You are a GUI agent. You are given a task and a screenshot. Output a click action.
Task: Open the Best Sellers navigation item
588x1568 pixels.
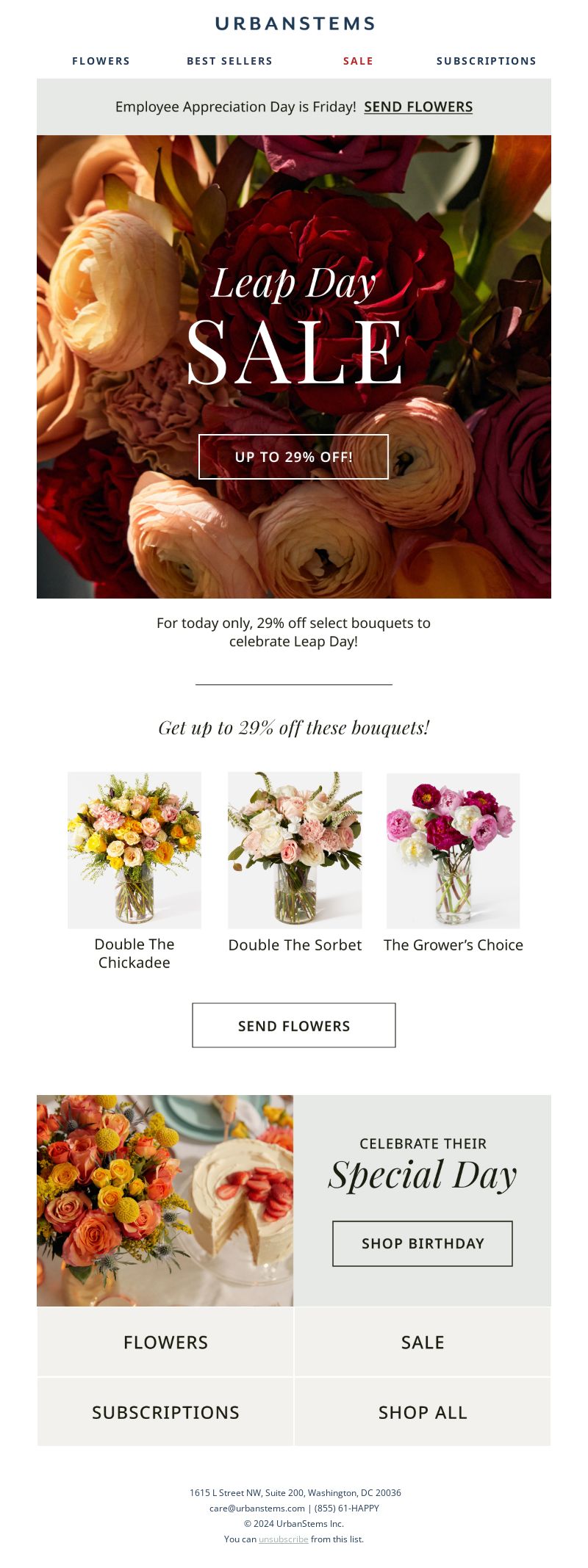(229, 61)
